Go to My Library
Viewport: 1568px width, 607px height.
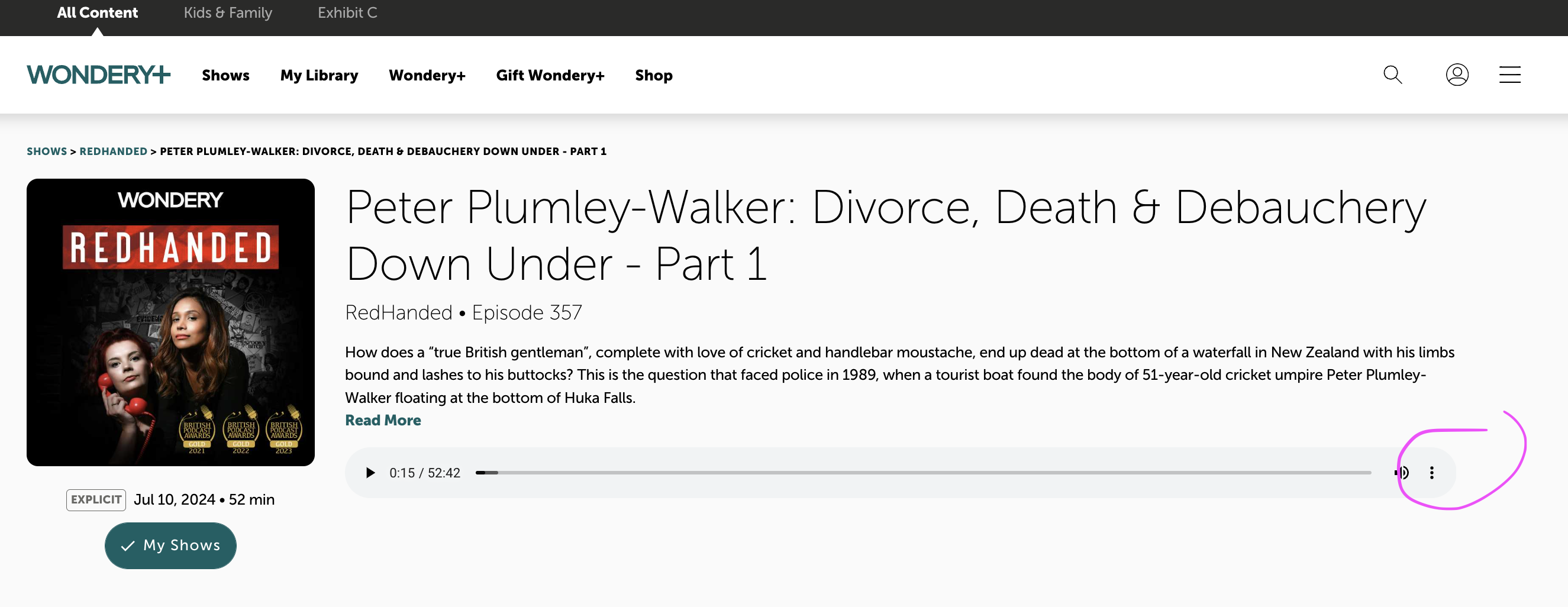pos(319,76)
